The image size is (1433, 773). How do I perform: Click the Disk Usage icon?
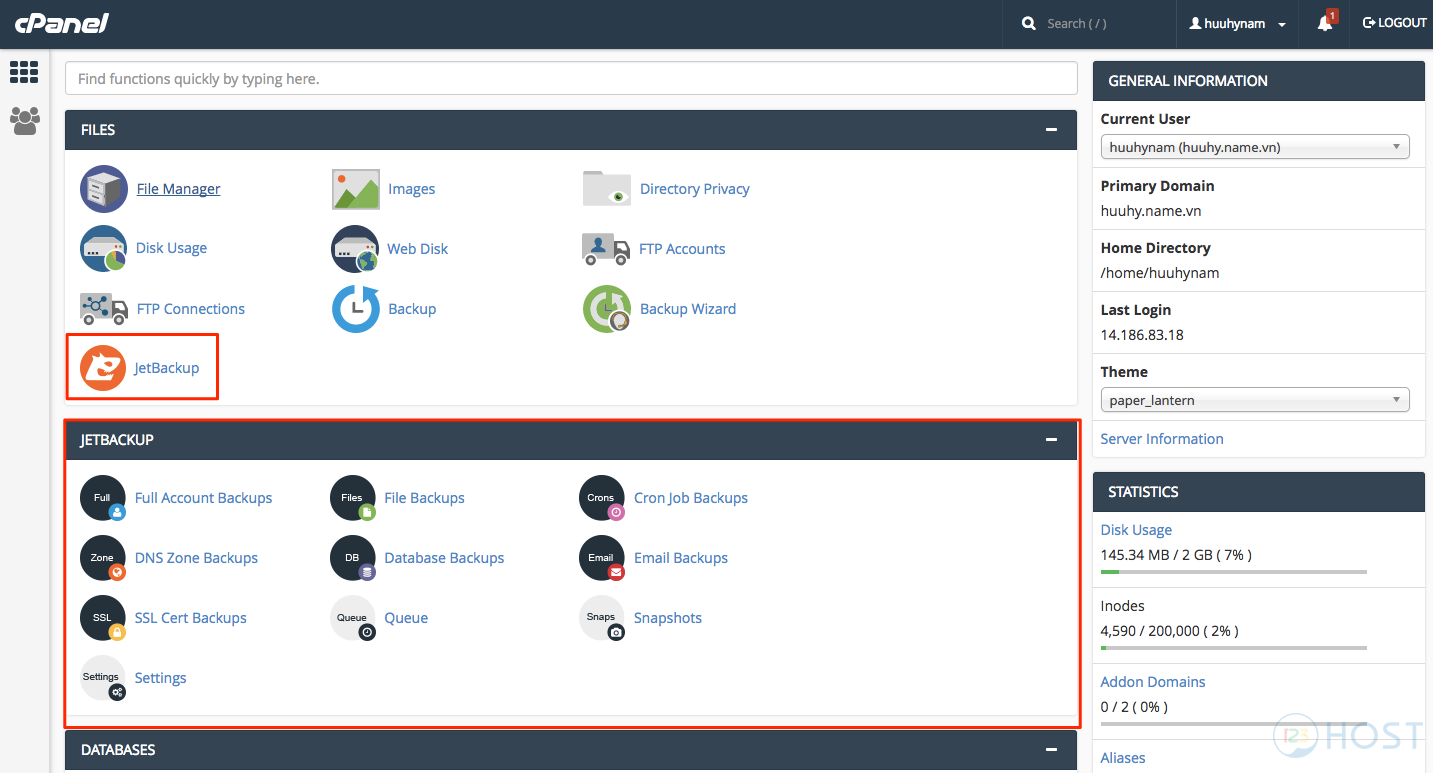(x=104, y=248)
